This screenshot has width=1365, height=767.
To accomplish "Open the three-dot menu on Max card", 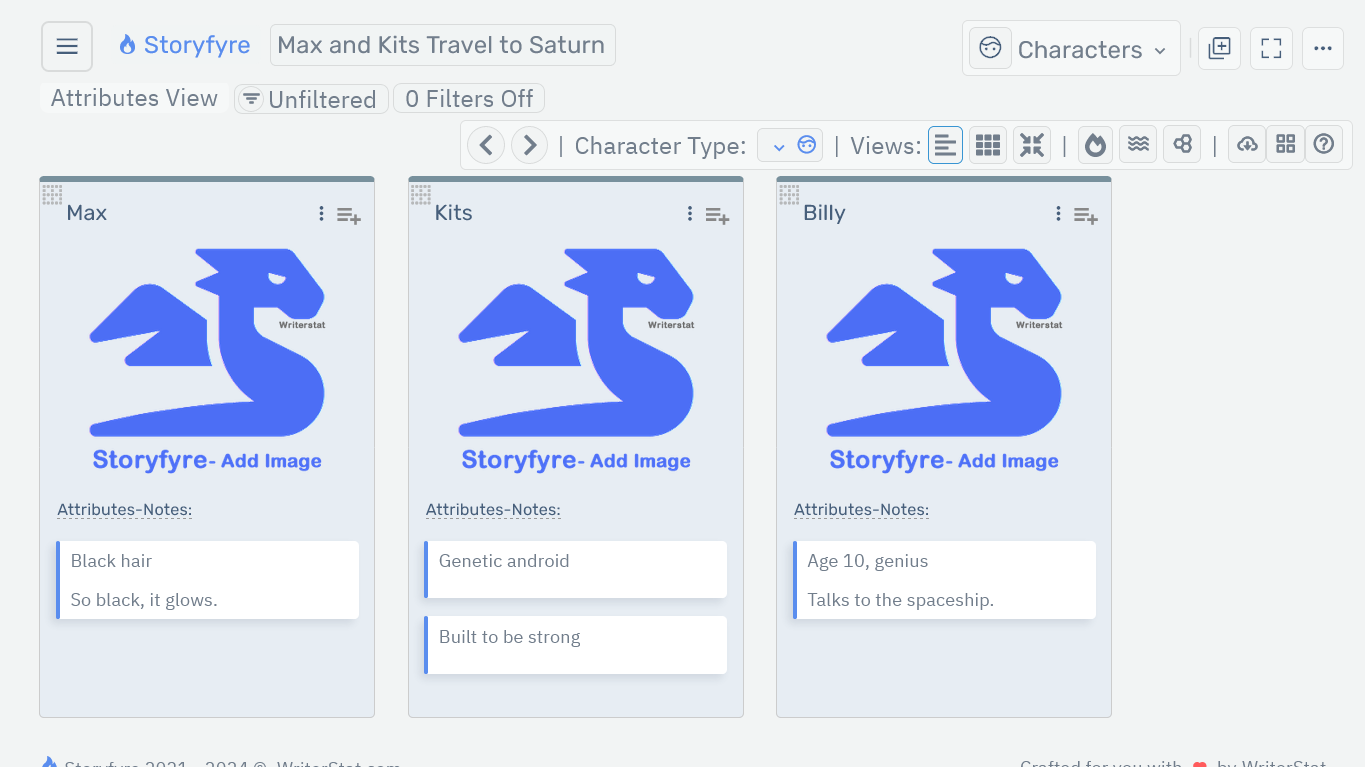I will 321,213.
